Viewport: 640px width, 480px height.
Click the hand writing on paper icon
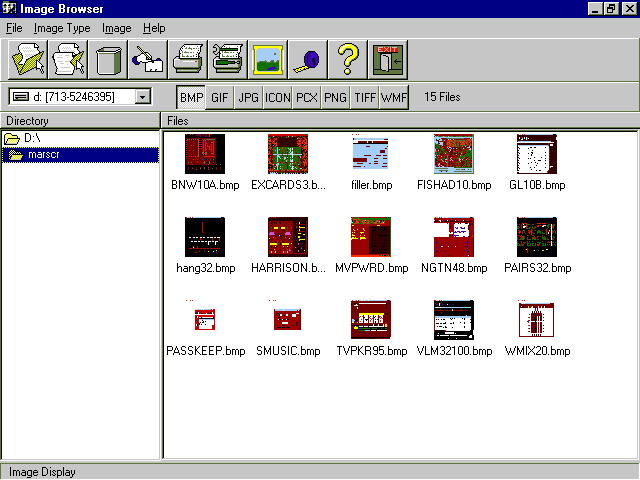click(148, 59)
